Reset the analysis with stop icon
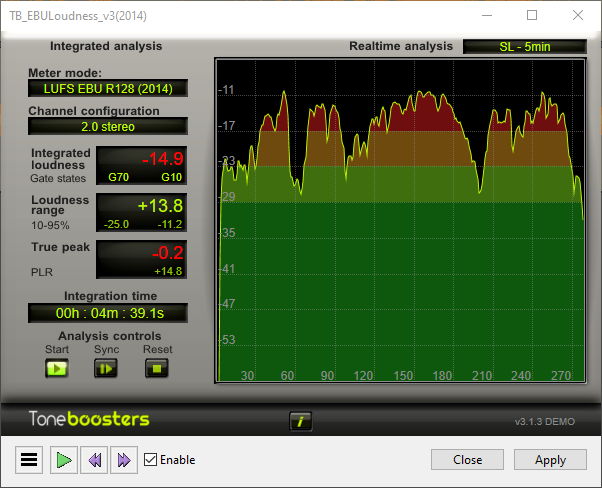This screenshot has height=488, width=602. [157, 368]
